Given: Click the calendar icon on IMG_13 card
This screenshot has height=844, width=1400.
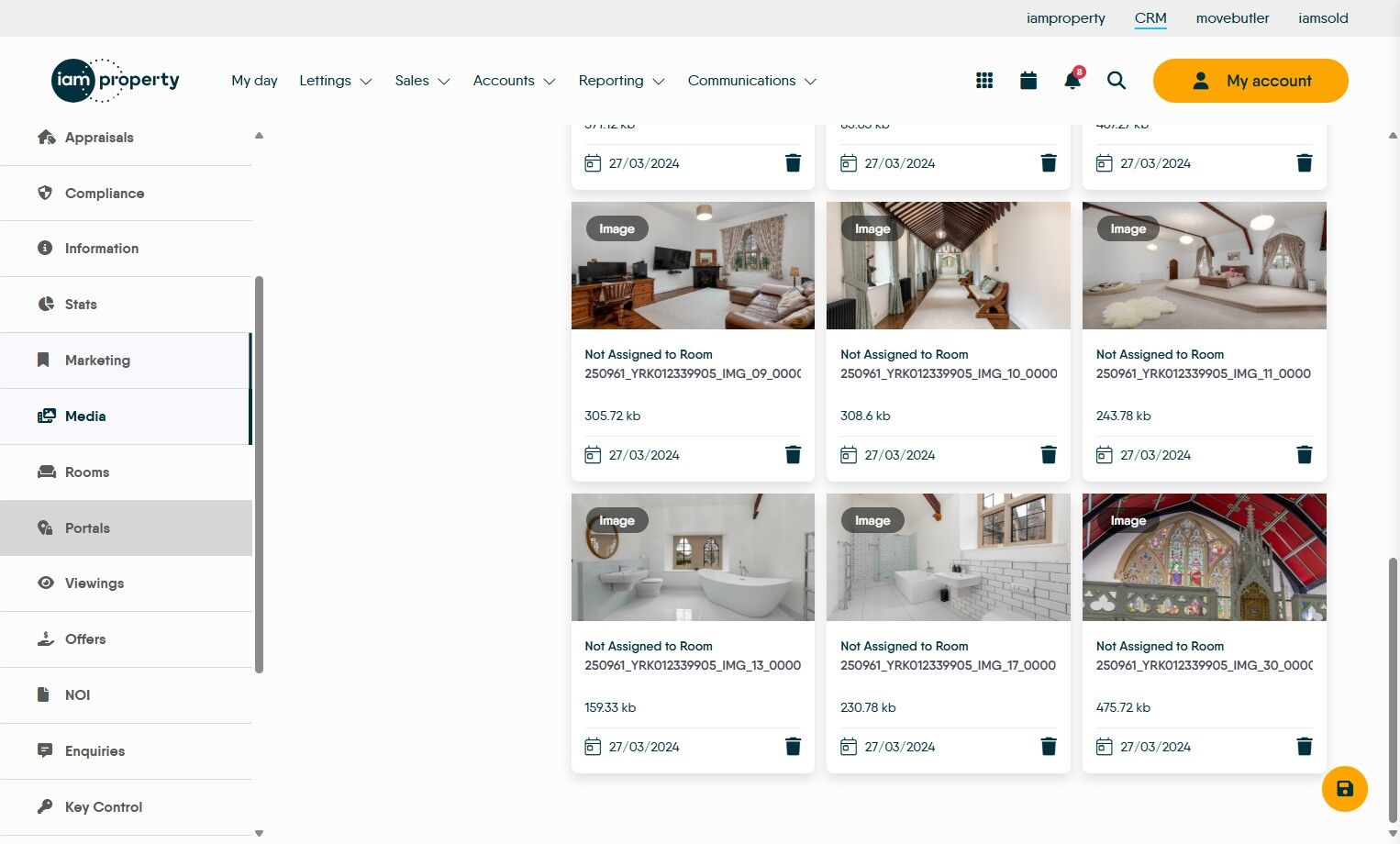Looking at the screenshot, I should pos(593,747).
